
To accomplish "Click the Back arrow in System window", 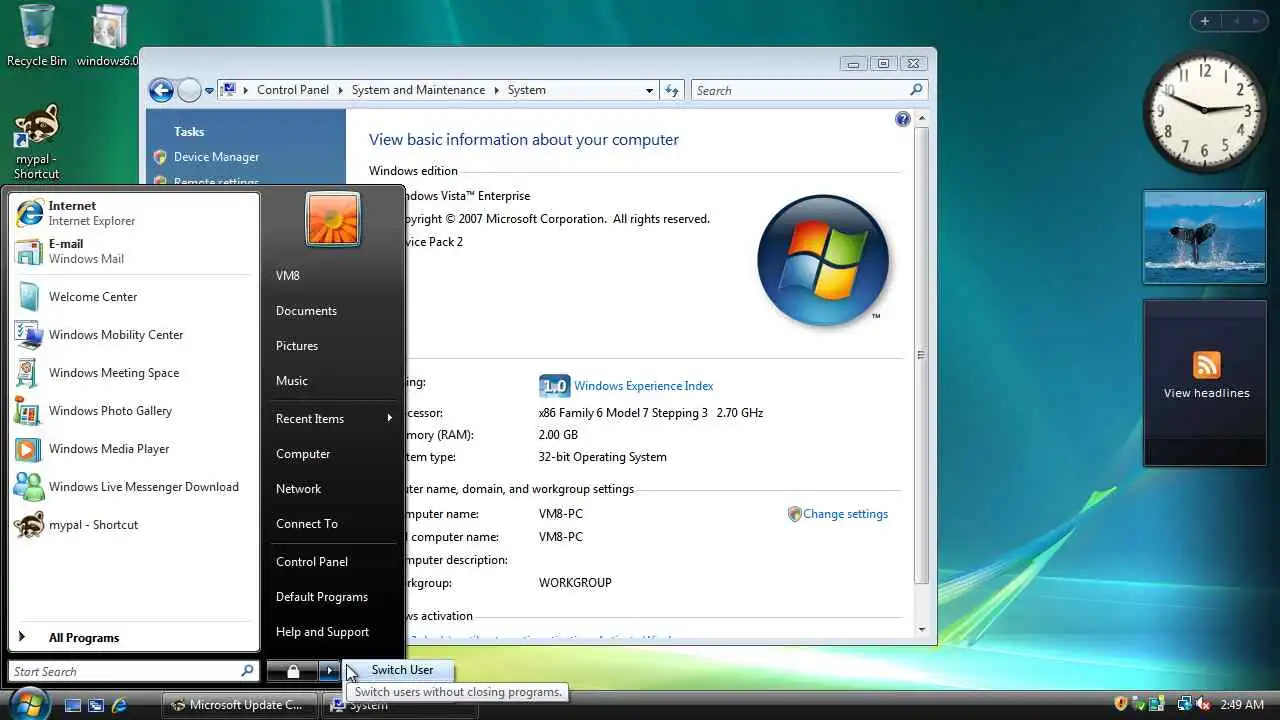I will tap(161, 90).
